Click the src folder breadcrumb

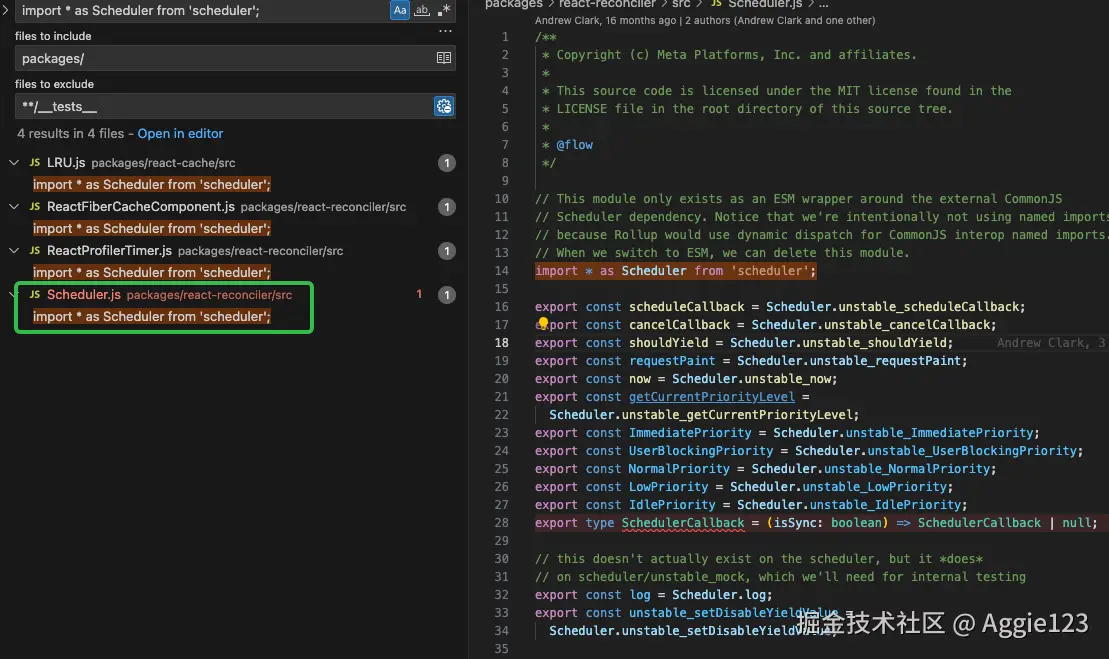(x=681, y=4)
